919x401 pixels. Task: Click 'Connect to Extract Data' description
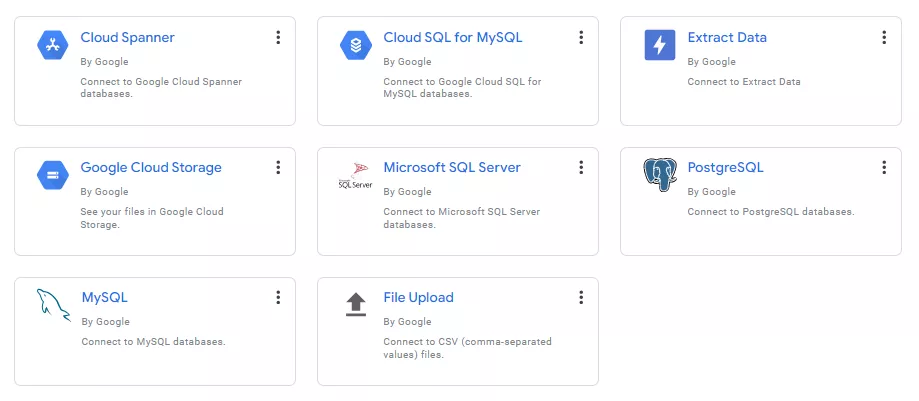point(744,81)
